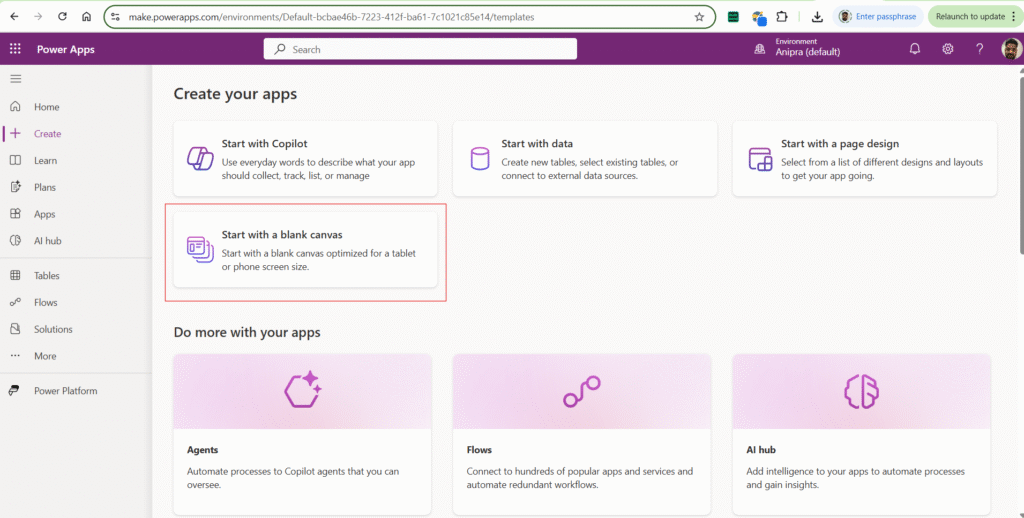Open the help question mark icon
Image resolution: width=1024 pixels, height=518 pixels.
point(980,49)
